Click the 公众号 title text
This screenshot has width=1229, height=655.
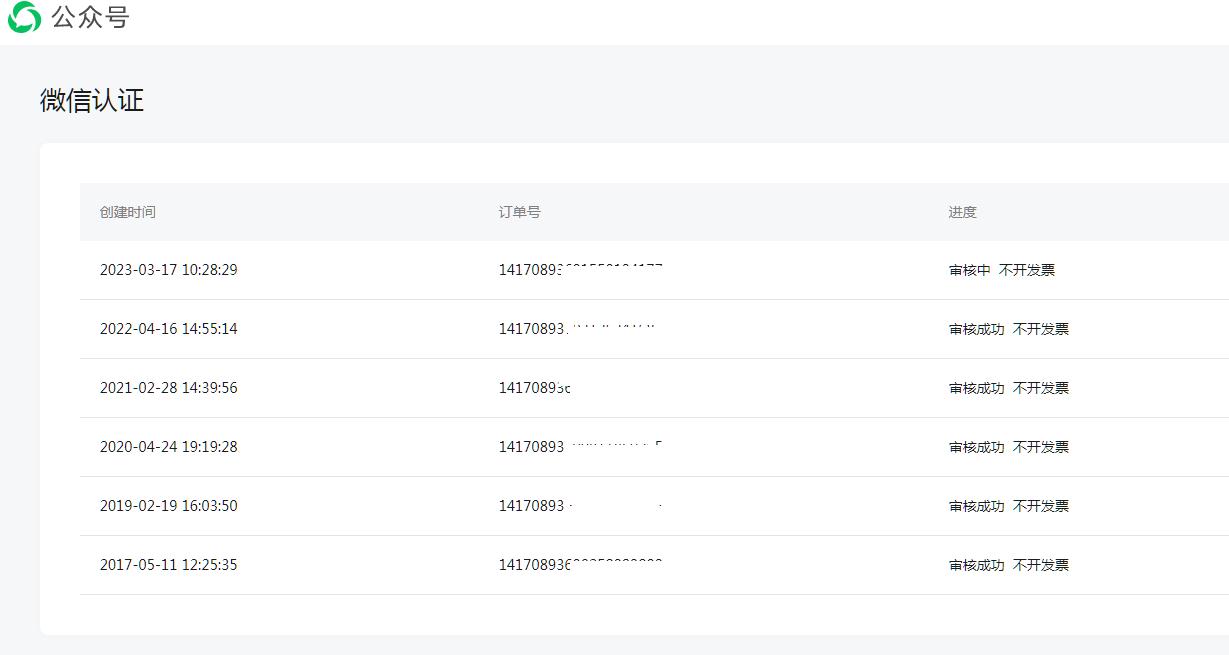[90, 17]
